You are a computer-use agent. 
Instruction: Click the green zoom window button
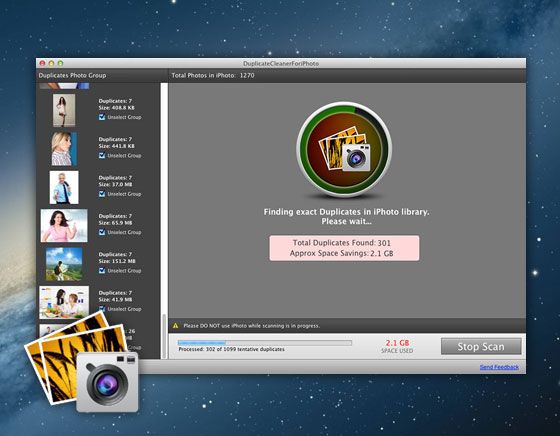click(61, 63)
